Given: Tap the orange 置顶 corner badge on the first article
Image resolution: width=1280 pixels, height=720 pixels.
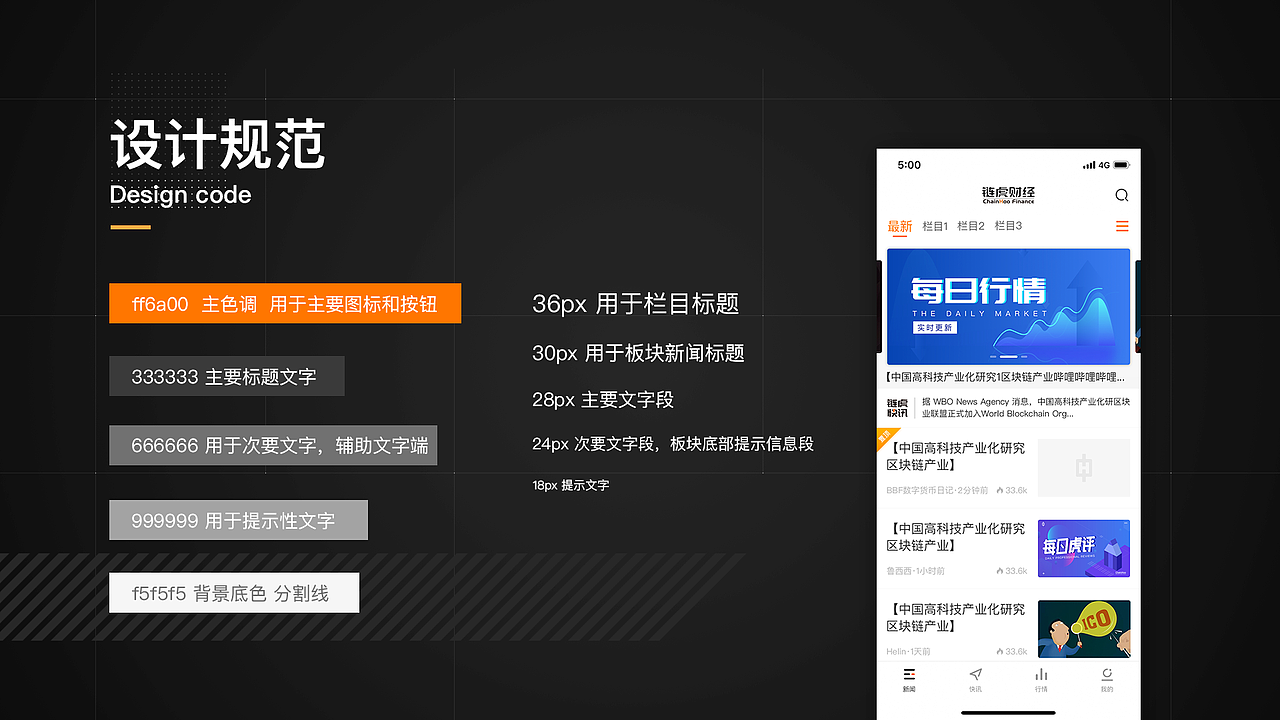Looking at the screenshot, I should pyautogui.click(x=885, y=436).
